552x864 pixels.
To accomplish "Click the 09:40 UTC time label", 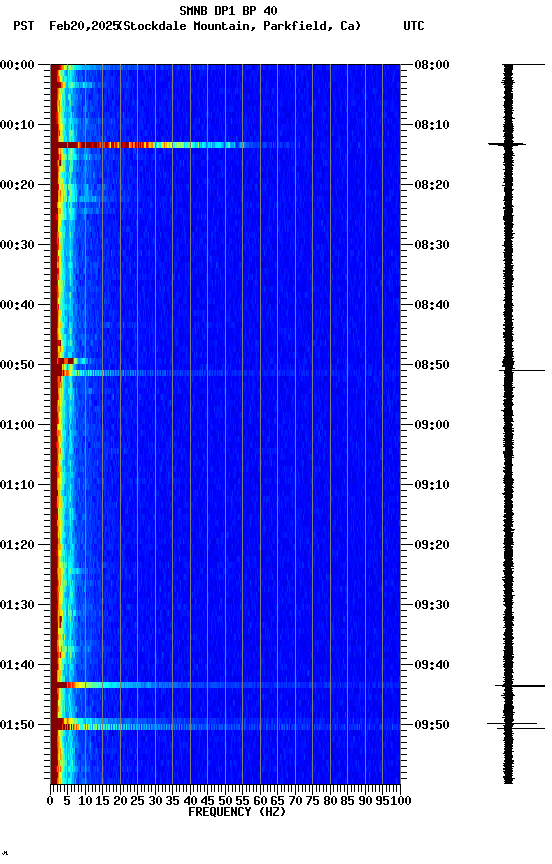I will pos(432,666).
